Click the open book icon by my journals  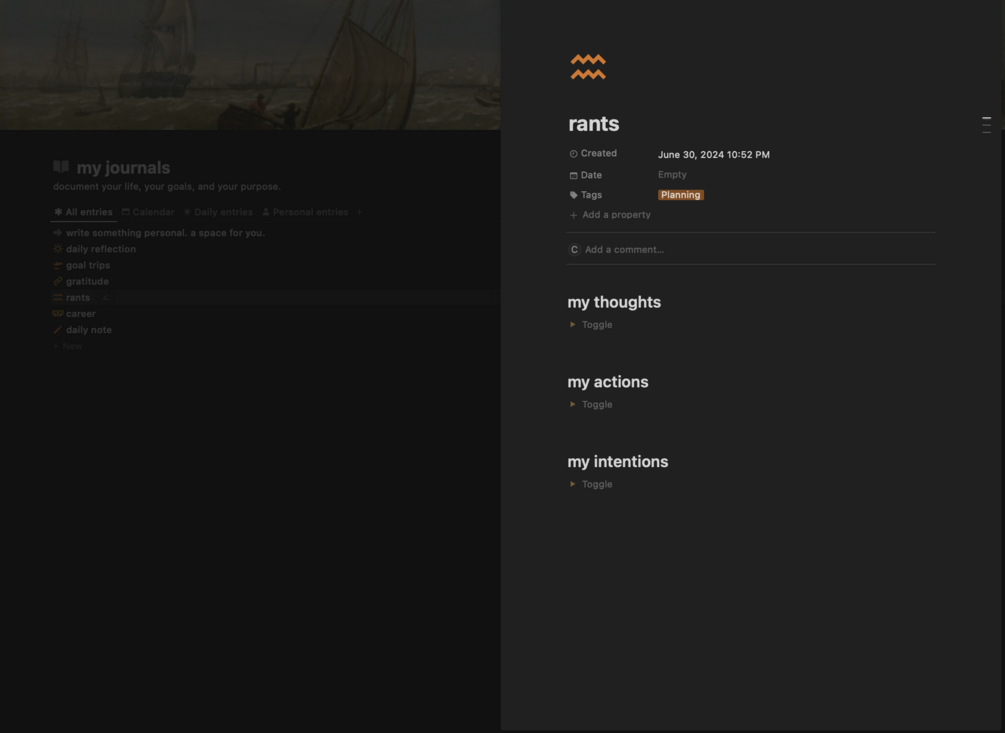coord(61,167)
